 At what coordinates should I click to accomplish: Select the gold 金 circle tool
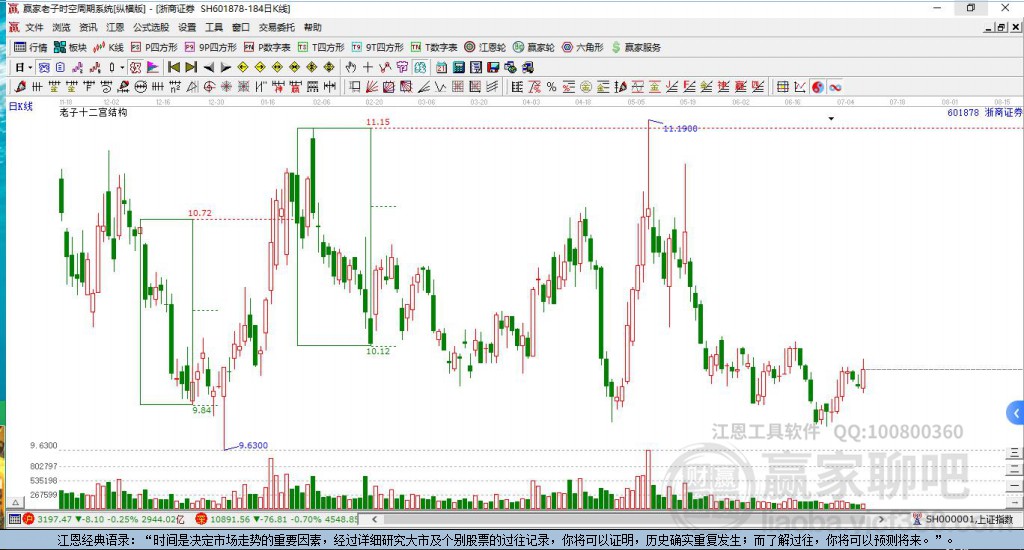[x=586, y=87]
